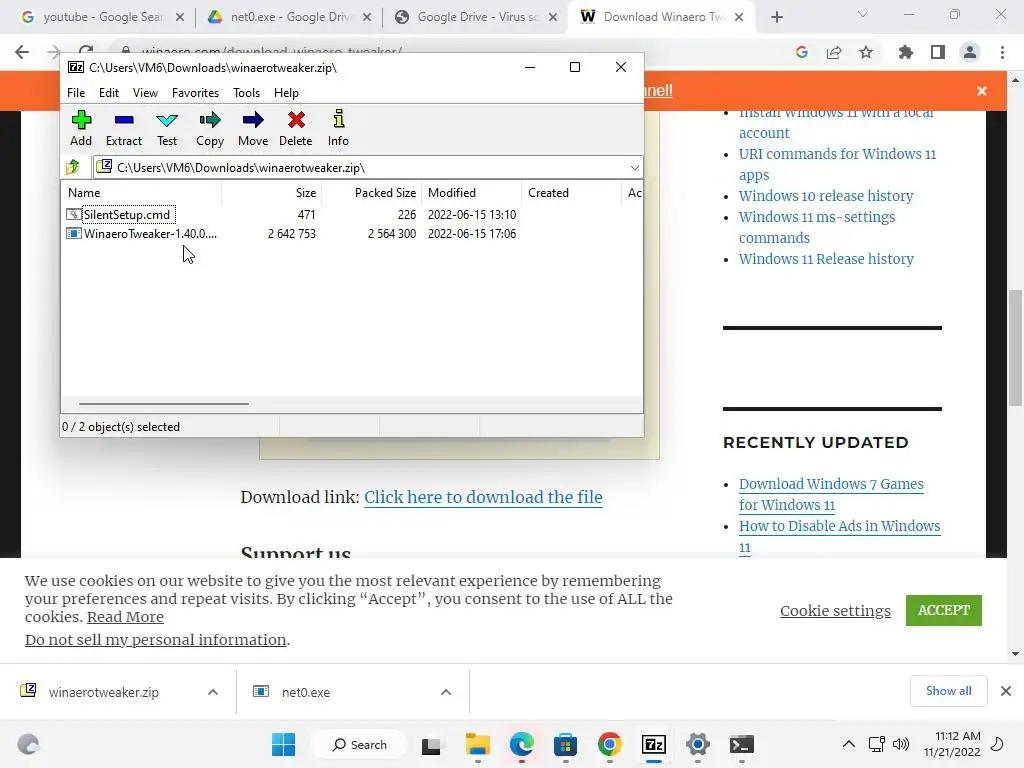The width and height of the screenshot is (1024, 768).
Task: Open the Help menu in 7-Zip
Action: point(286,93)
